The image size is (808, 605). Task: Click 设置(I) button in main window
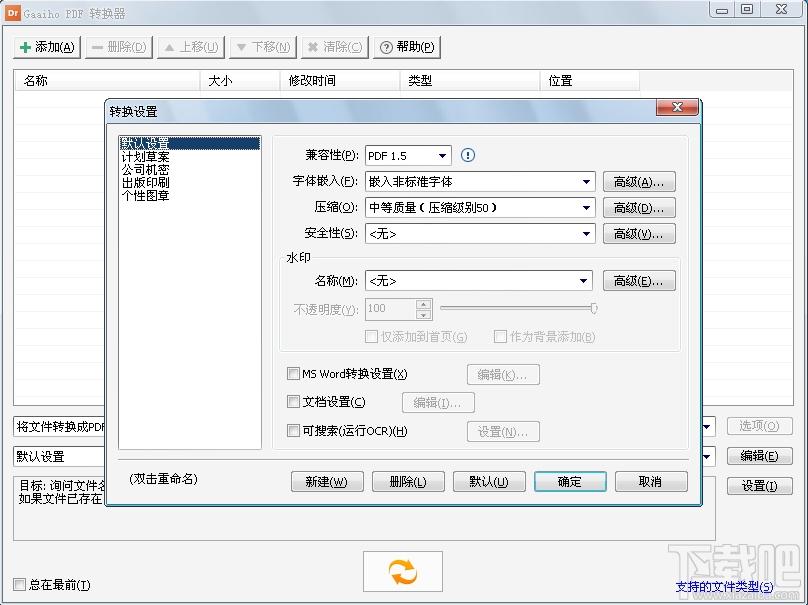click(760, 486)
